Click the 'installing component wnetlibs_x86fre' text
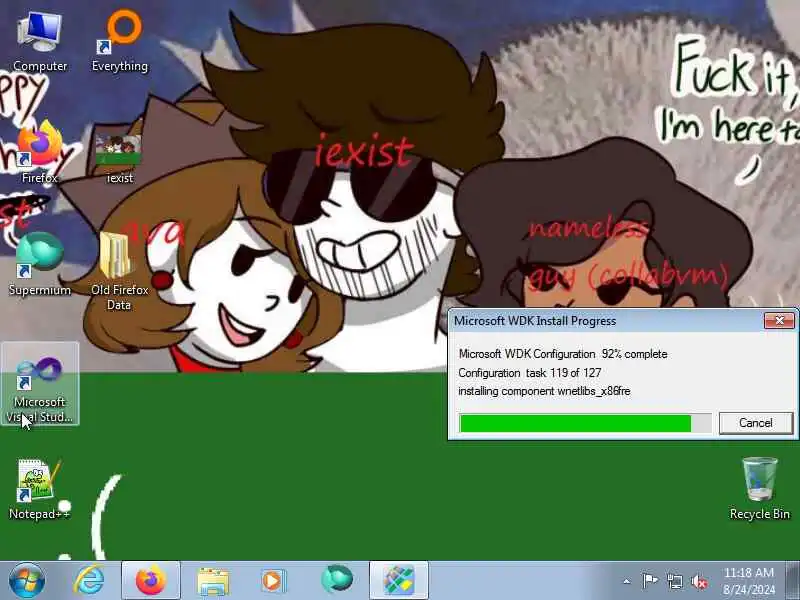The image size is (800, 600). tap(544, 391)
